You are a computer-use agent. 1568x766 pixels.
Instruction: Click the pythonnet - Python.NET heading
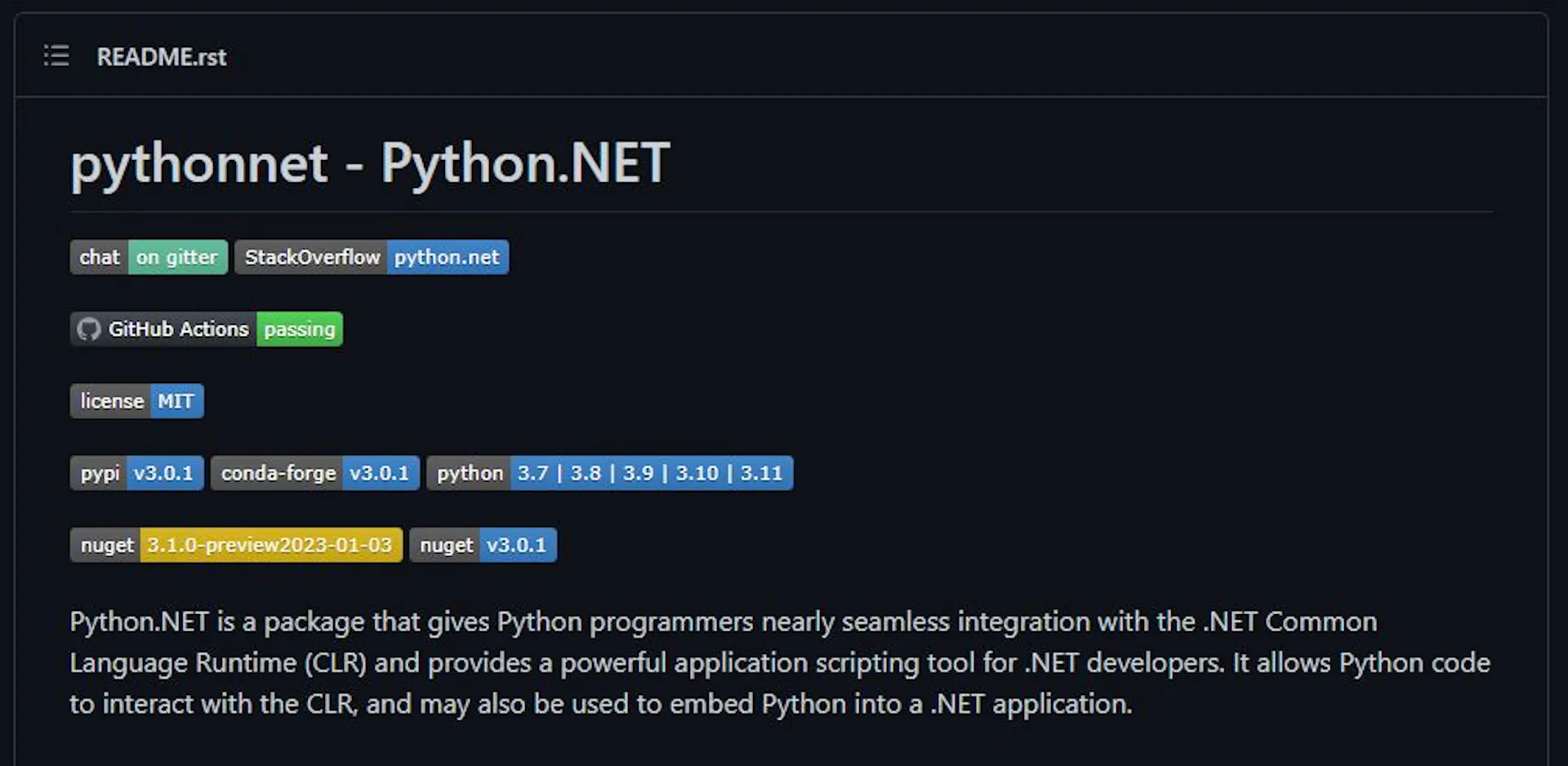pyautogui.click(x=370, y=163)
